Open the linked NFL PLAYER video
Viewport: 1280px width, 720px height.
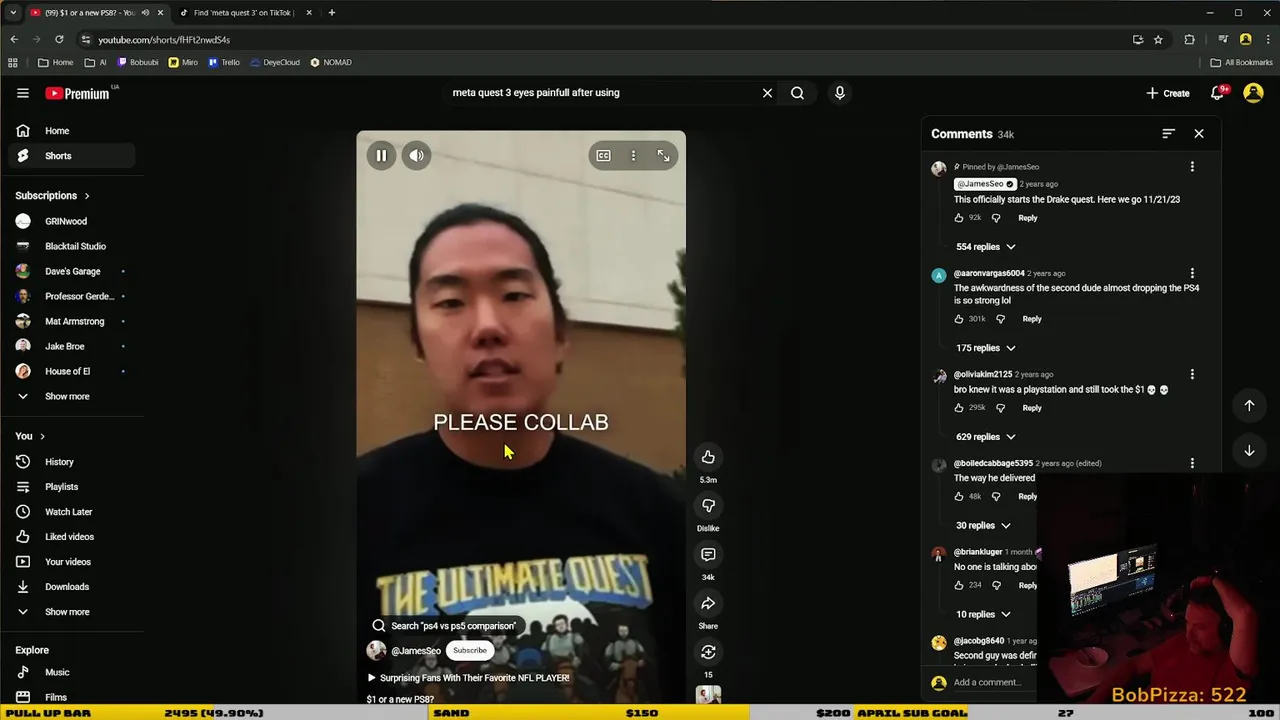point(468,678)
